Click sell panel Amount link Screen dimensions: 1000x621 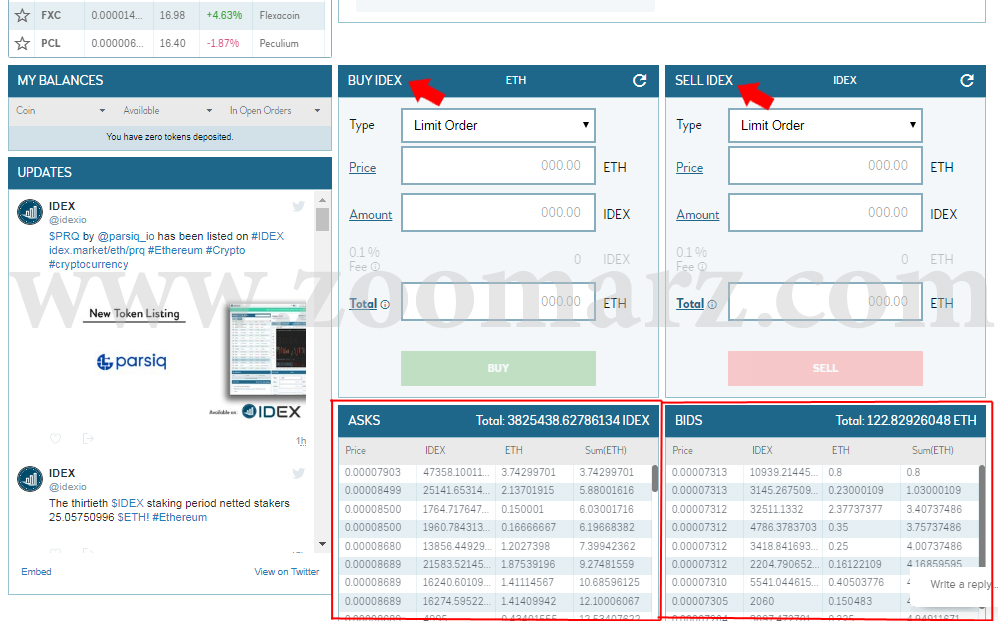[x=698, y=215]
